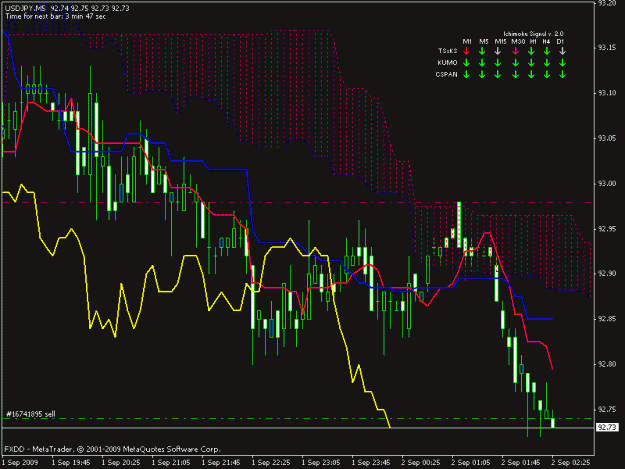Click the M30 timeframe column header
The image size is (625, 469).
click(x=518, y=41)
